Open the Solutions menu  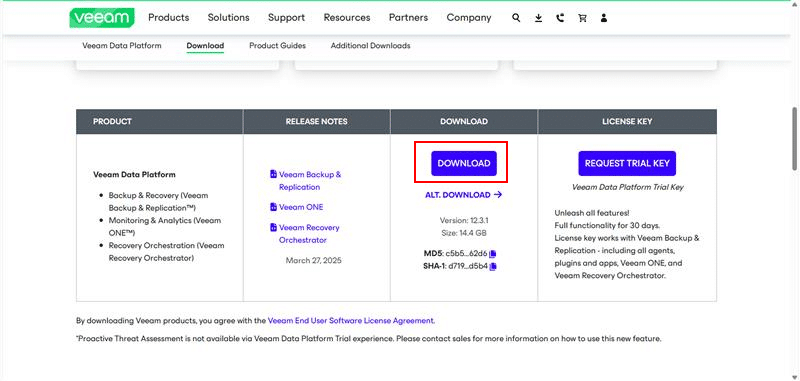coord(229,18)
